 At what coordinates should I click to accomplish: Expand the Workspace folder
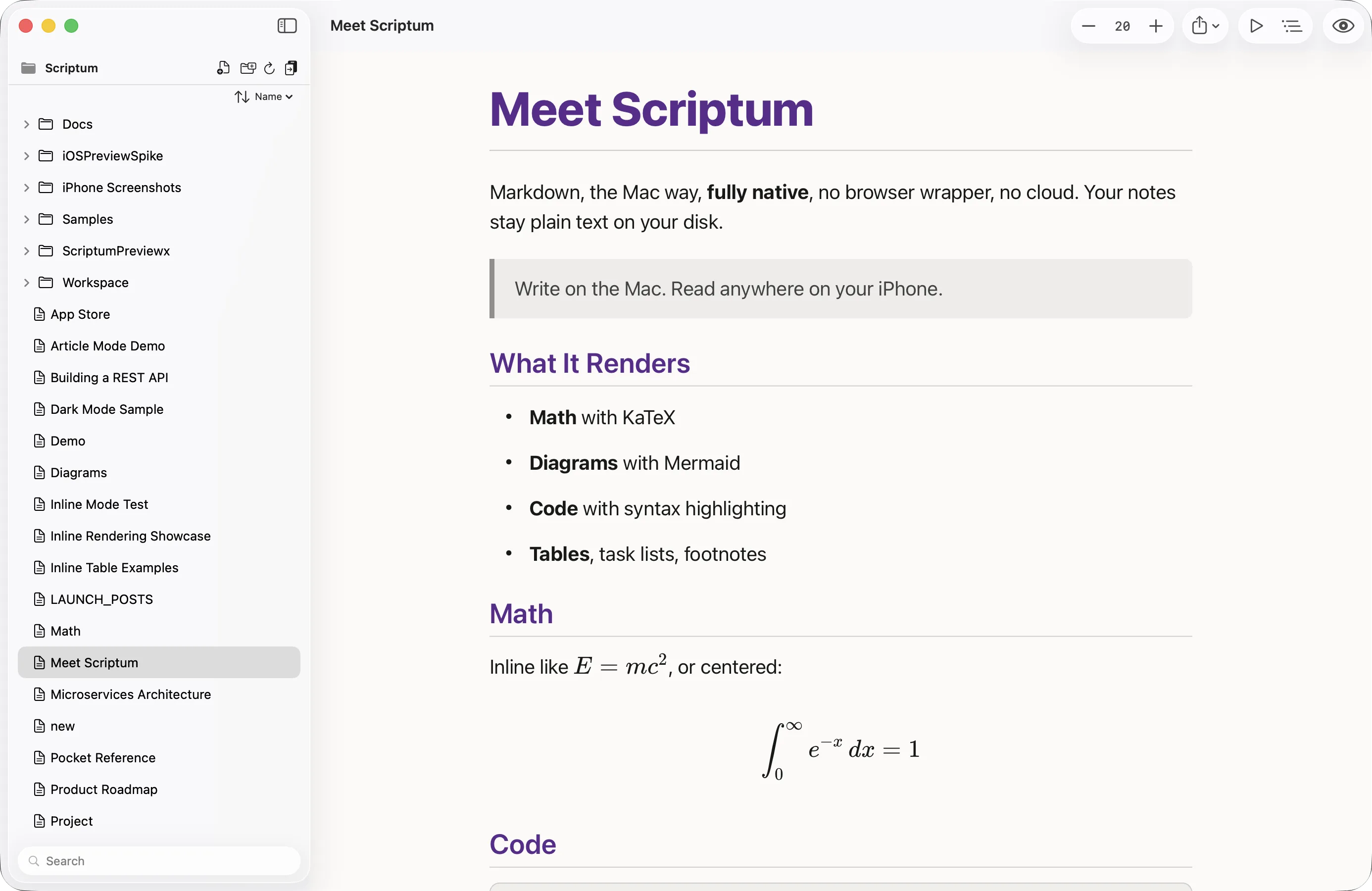27,283
